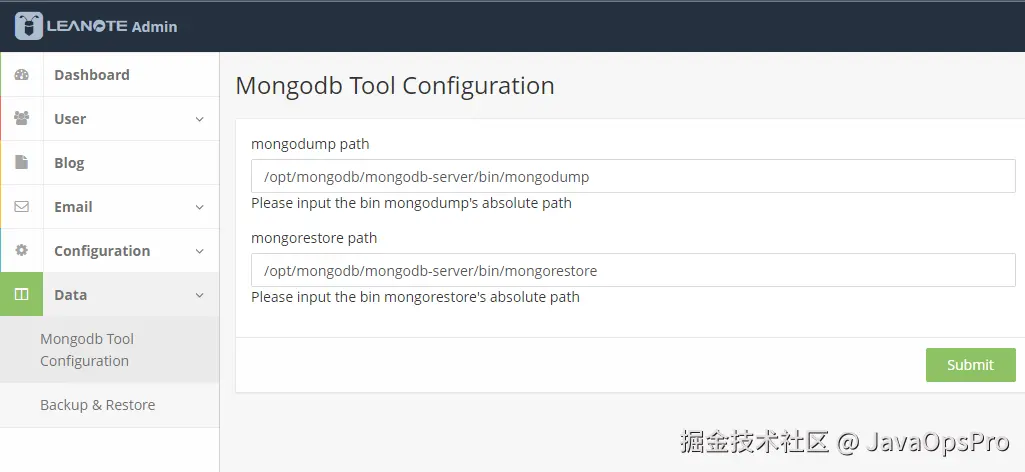Click the Leanote logo icon
1025x472 pixels.
28,26
